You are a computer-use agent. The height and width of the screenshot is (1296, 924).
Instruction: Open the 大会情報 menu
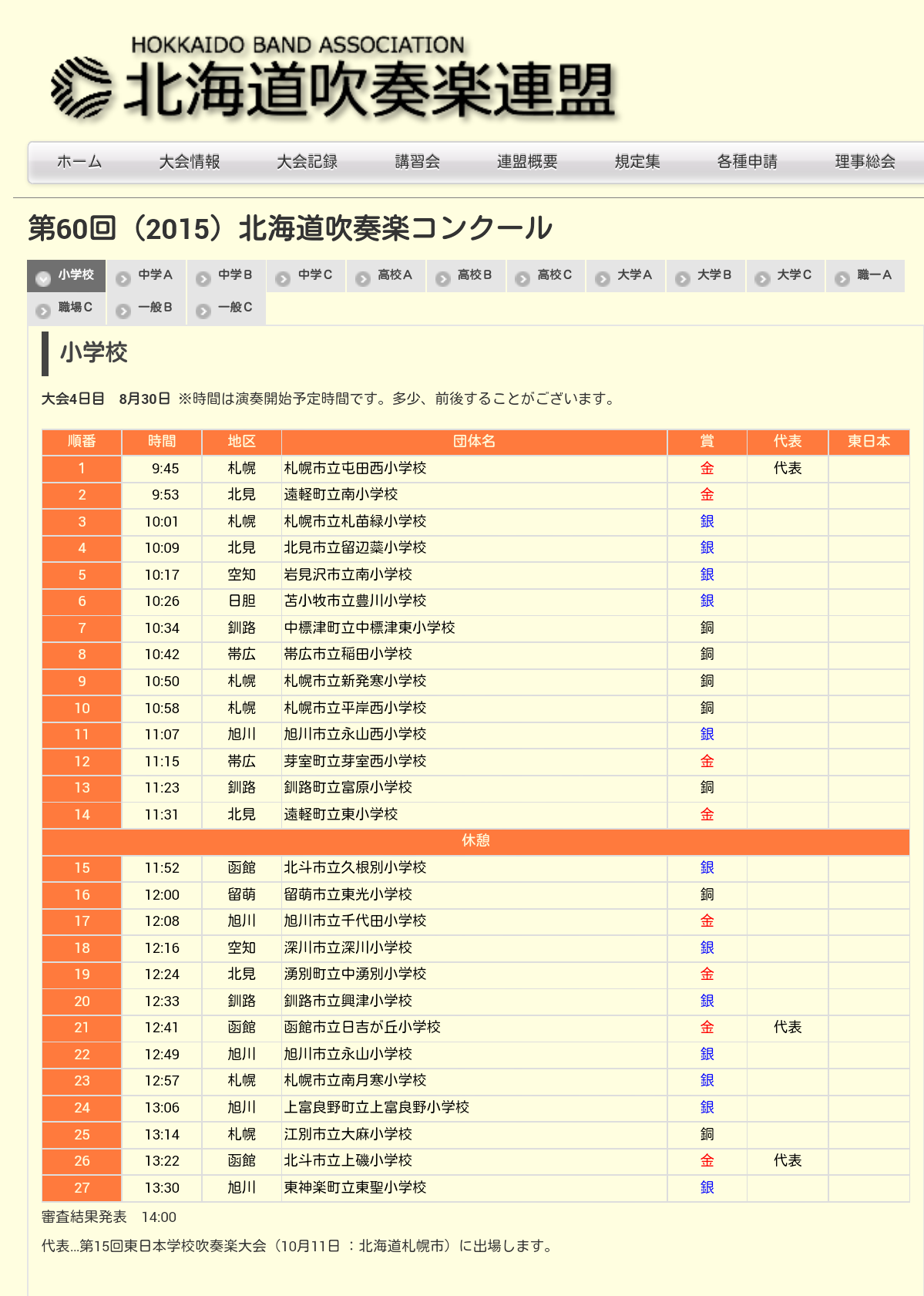(x=190, y=162)
